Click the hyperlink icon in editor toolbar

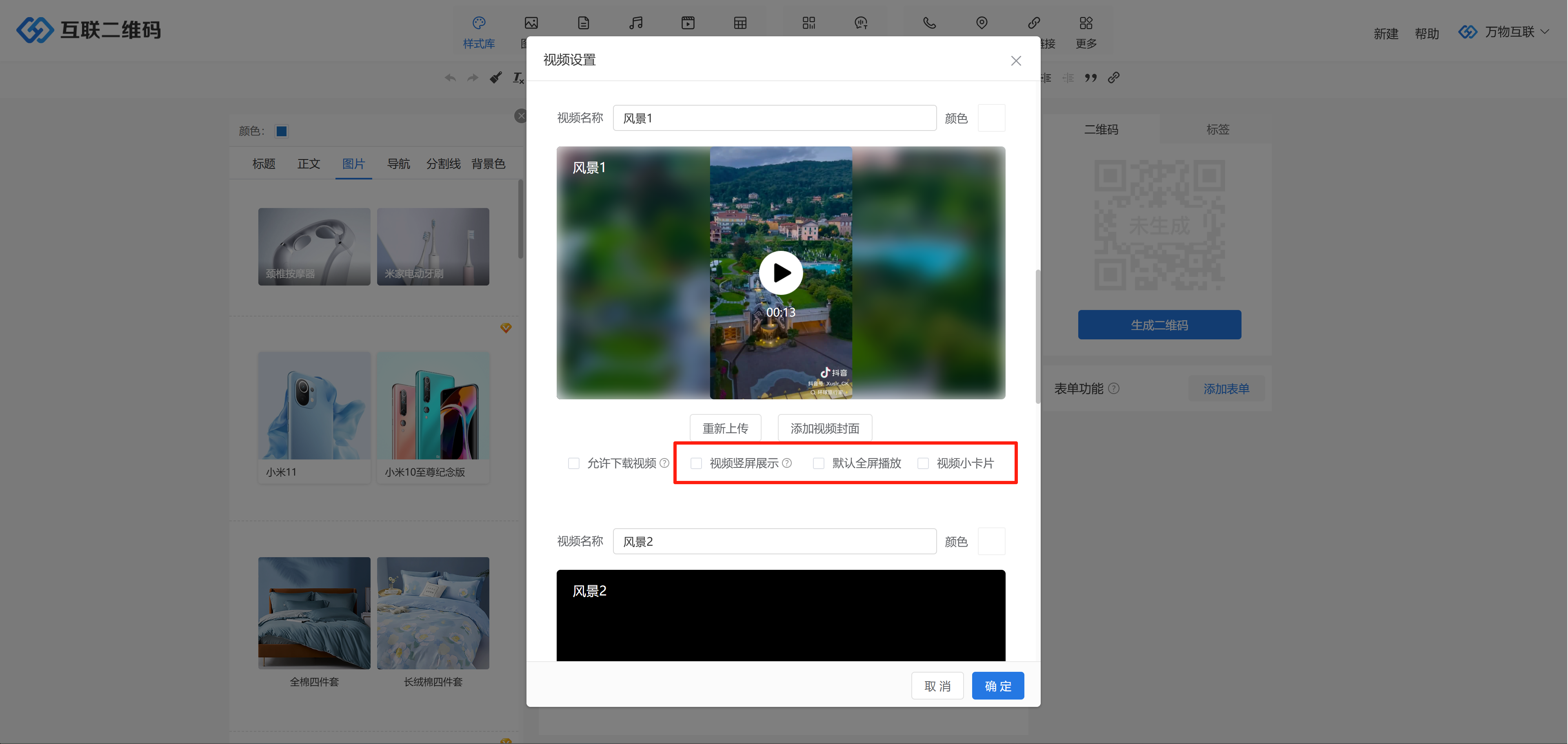1113,78
